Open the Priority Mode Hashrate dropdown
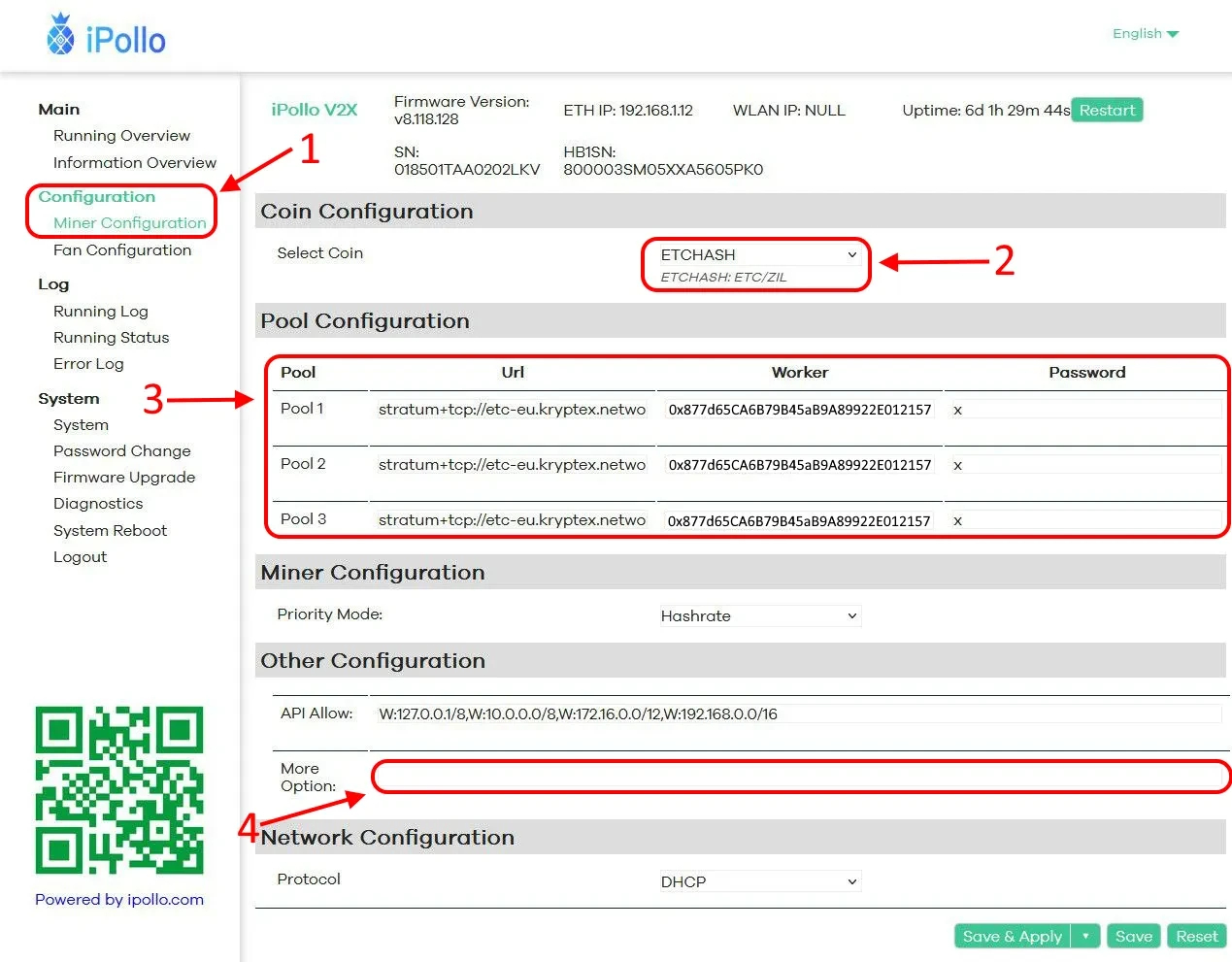 (758, 616)
